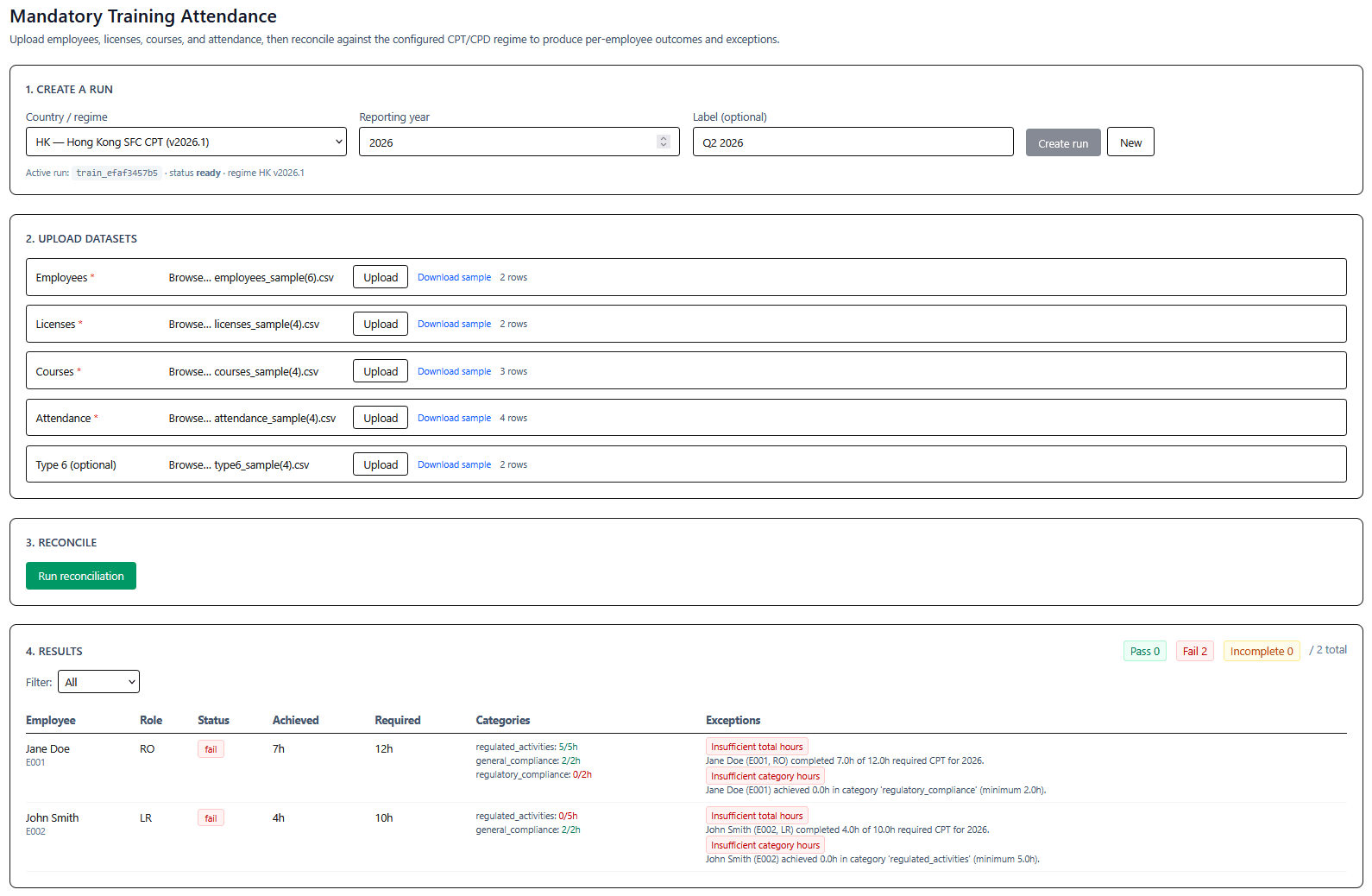The height and width of the screenshot is (896, 1372).
Task: Click Jane Doe's fail status badge
Action: coord(211,749)
